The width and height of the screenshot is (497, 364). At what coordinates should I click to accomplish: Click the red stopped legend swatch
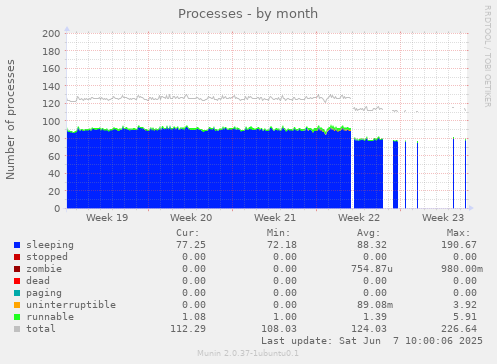point(17,257)
